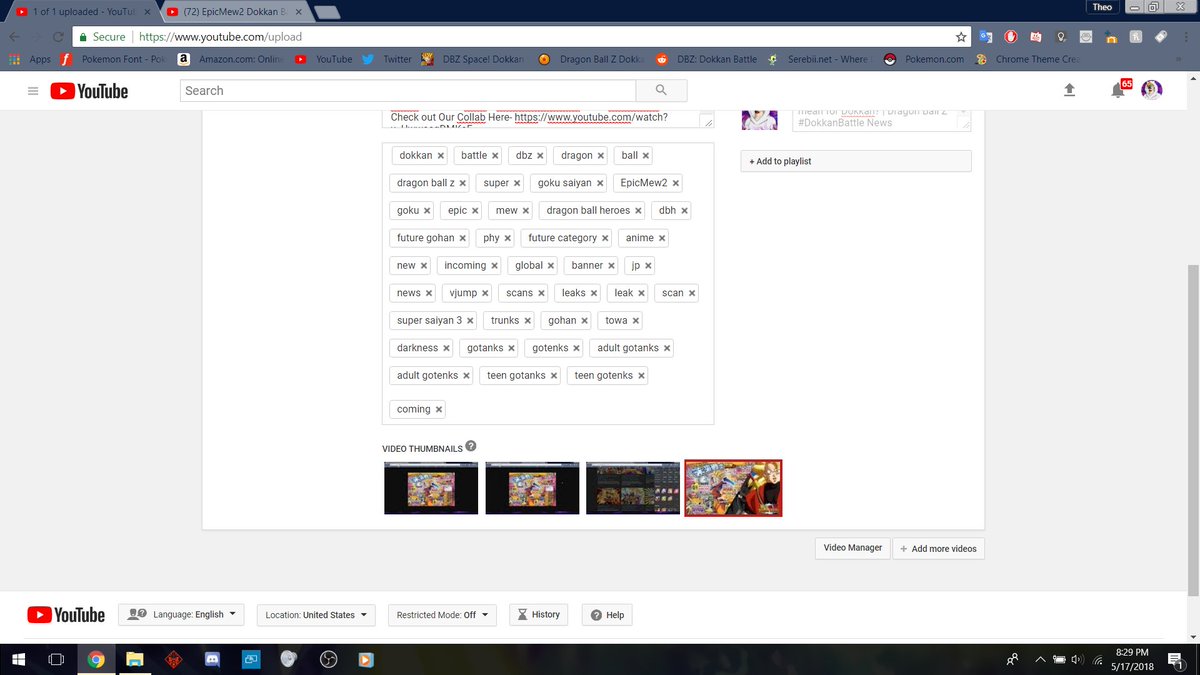The width and height of the screenshot is (1200, 675).
Task: Click the page vertical scrollbar
Action: tap(1193, 430)
